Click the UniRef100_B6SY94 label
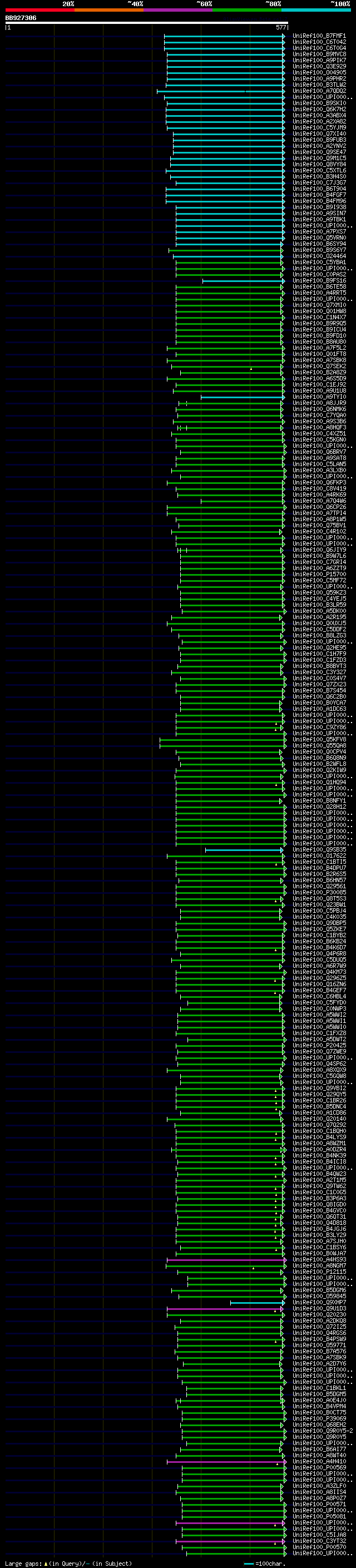 [319, 244]
